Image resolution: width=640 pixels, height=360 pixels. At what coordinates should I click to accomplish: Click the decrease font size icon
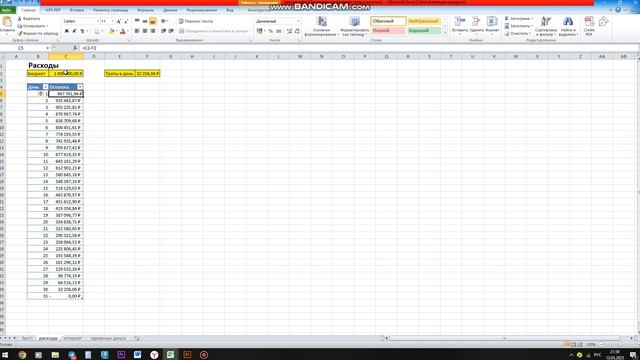(x=126, y=21)
